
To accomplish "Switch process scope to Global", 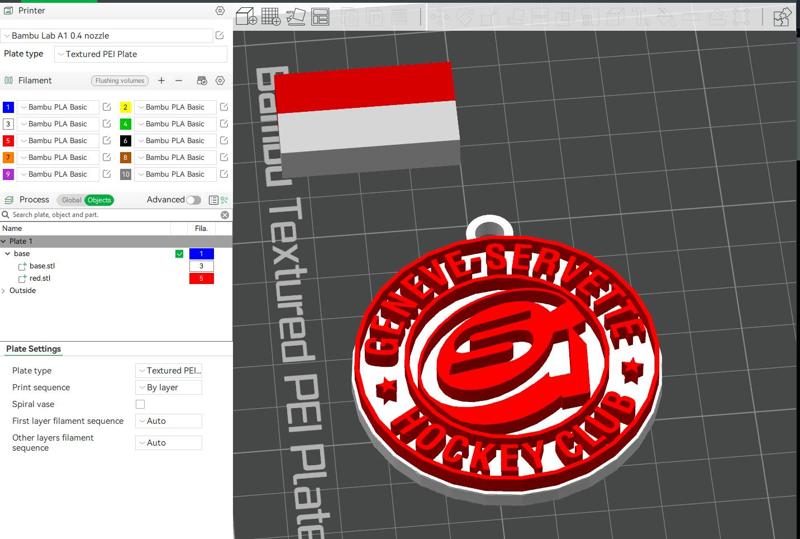I will (71, 200).
